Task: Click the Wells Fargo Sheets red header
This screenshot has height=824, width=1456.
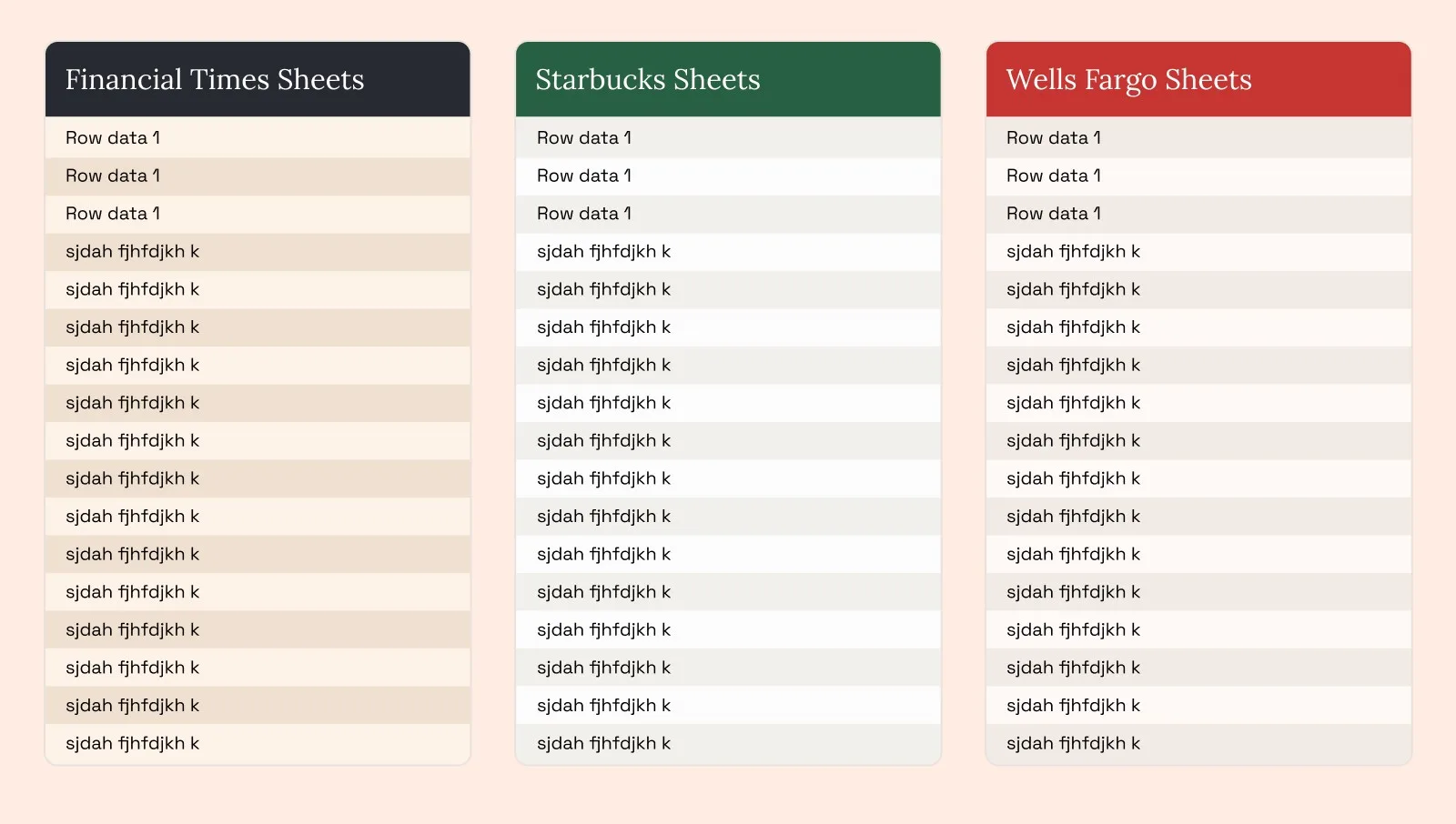Action: point(1198,80)
